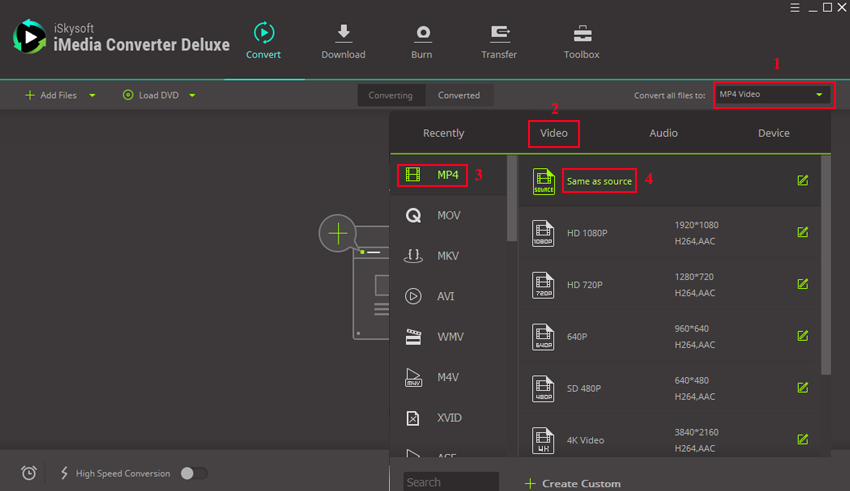Select the Same as source preset

coord(669,181)
